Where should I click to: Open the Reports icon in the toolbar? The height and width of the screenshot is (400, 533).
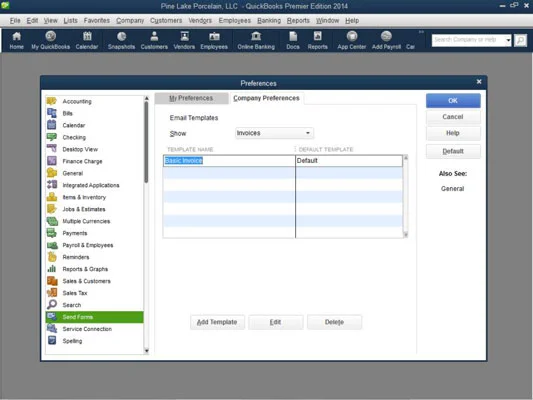317,40
